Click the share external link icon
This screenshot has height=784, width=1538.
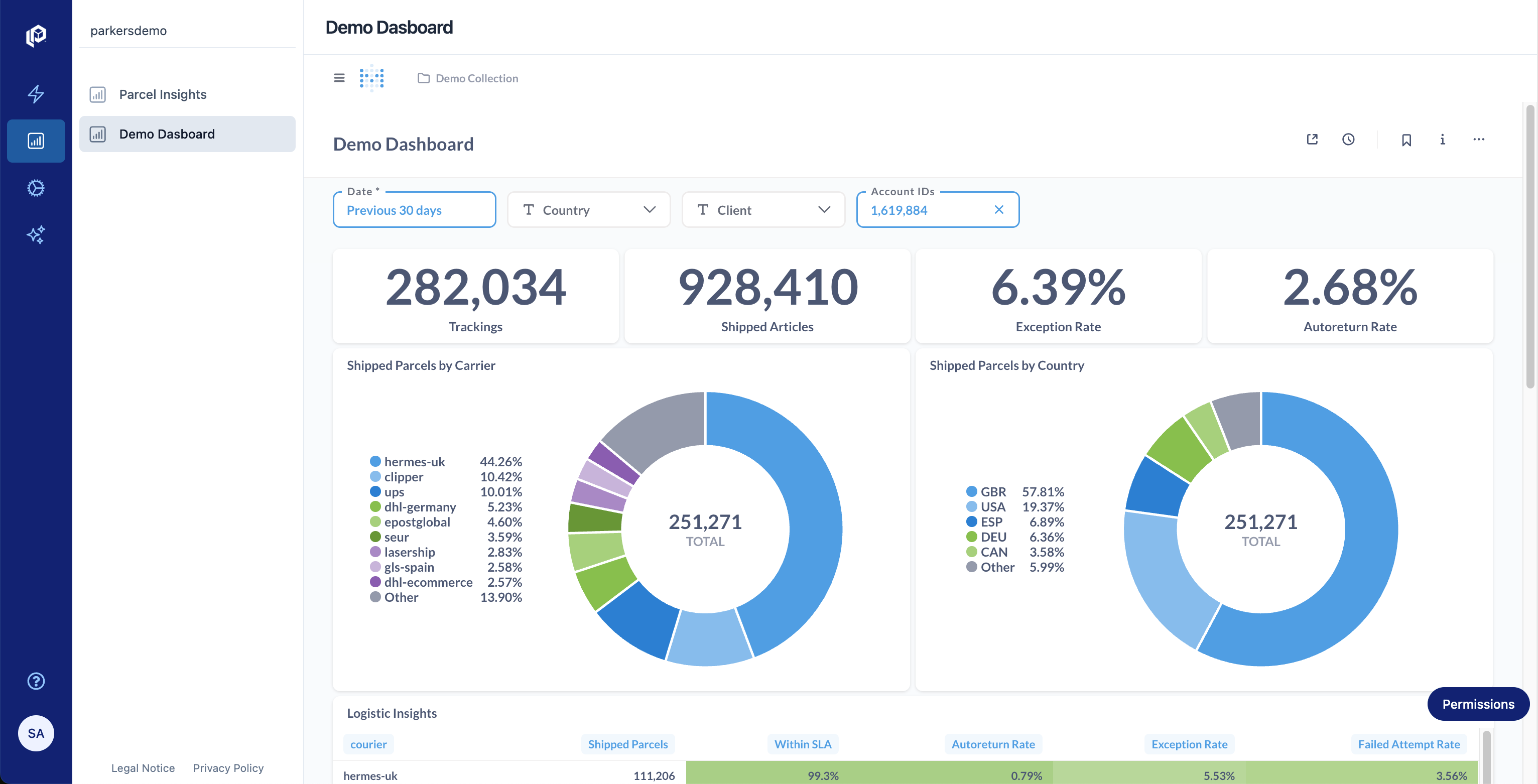tap(1312, 140)
